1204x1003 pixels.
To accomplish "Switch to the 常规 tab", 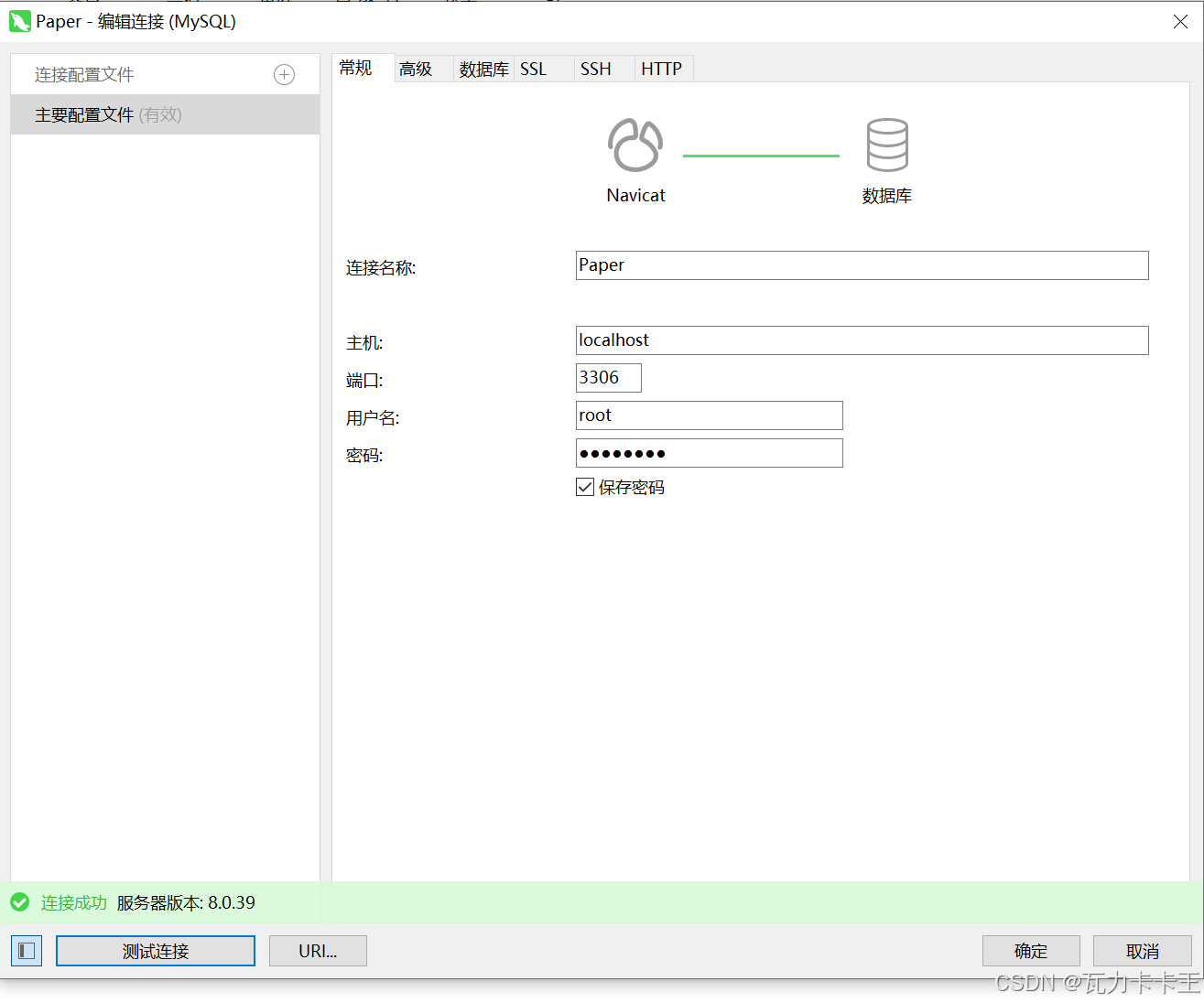I will [x=363, y=68].
